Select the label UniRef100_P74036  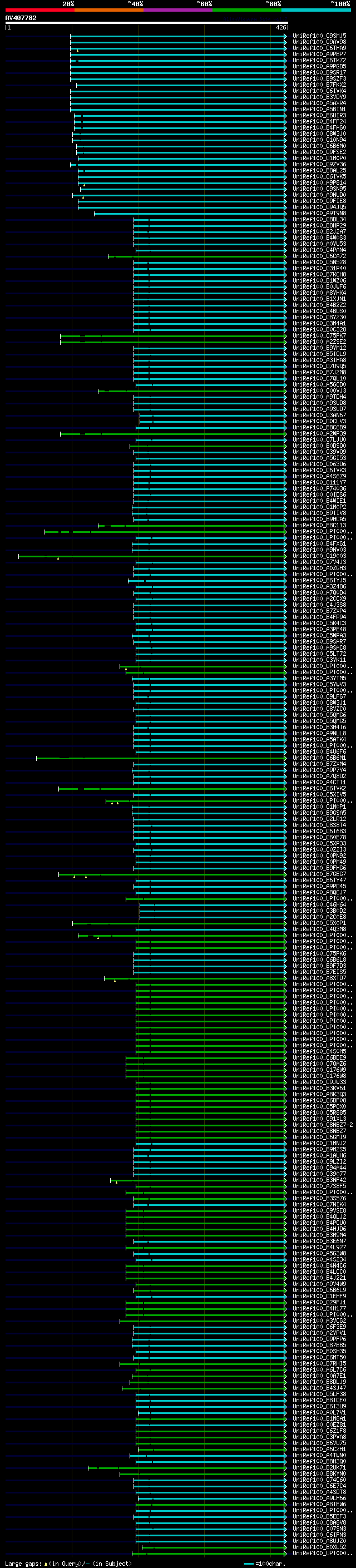[x=319, y=489]
